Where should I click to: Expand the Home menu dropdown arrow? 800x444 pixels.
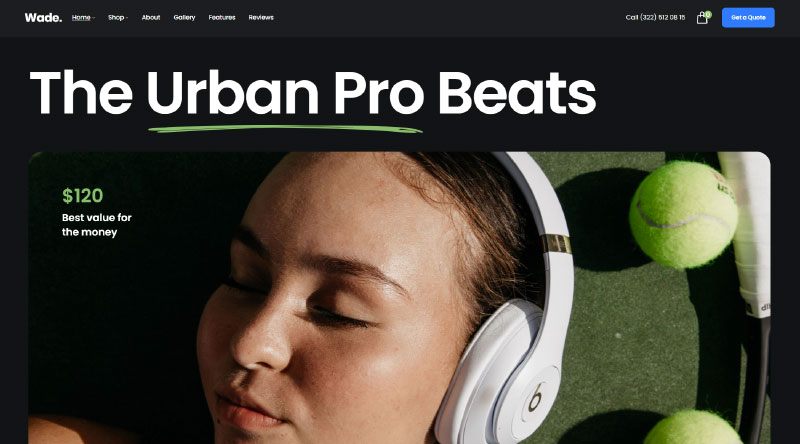[94, 18]
